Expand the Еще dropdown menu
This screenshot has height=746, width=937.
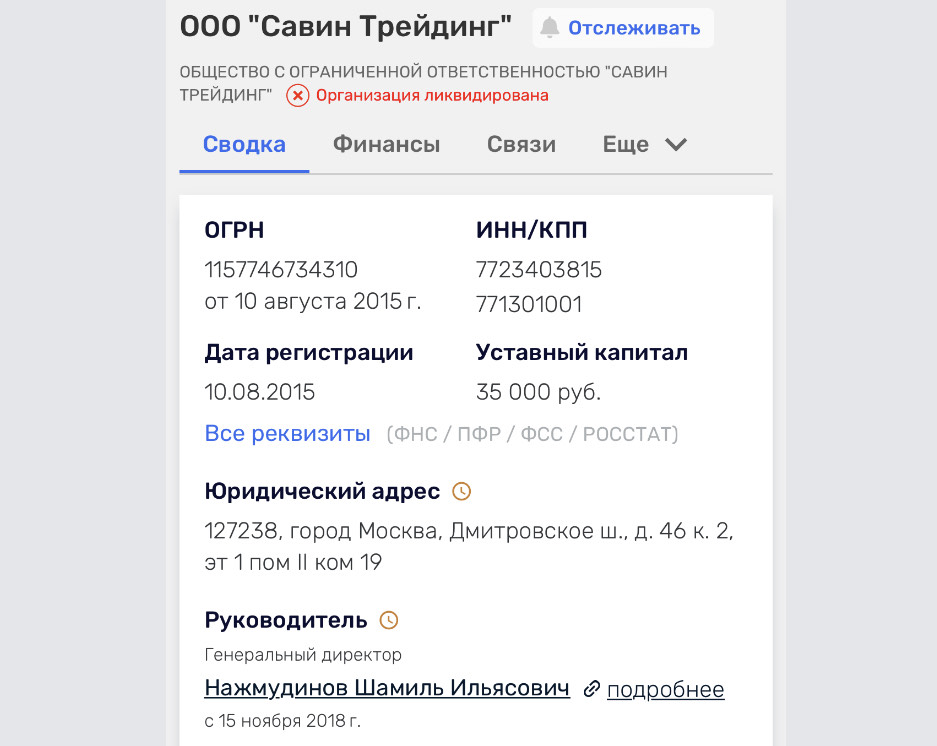pos(645,144)
